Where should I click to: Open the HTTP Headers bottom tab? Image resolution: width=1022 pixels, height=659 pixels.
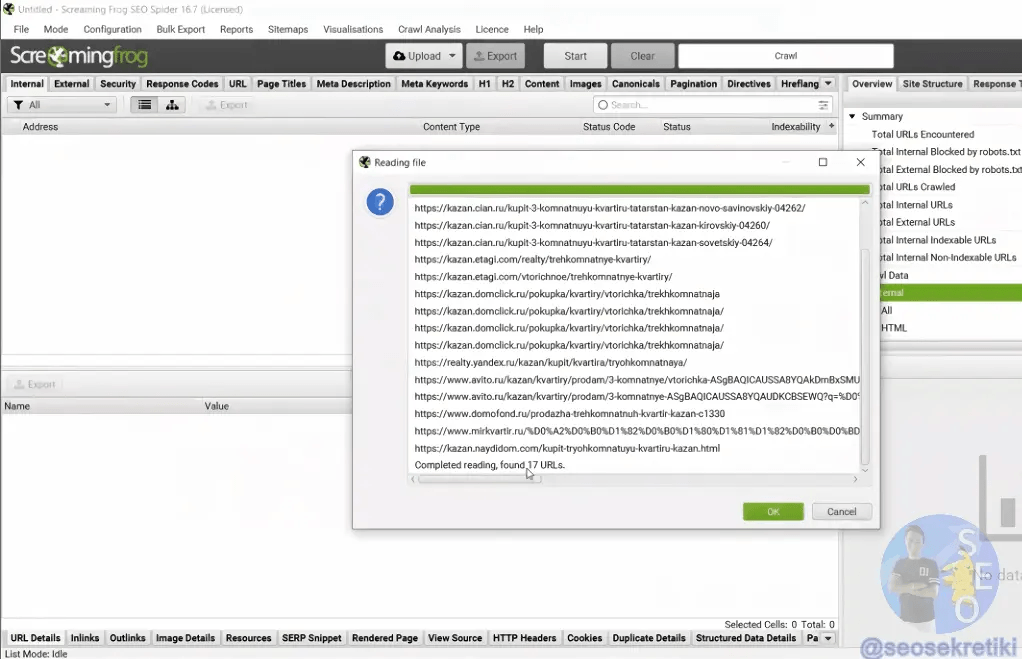coord(524,638)
